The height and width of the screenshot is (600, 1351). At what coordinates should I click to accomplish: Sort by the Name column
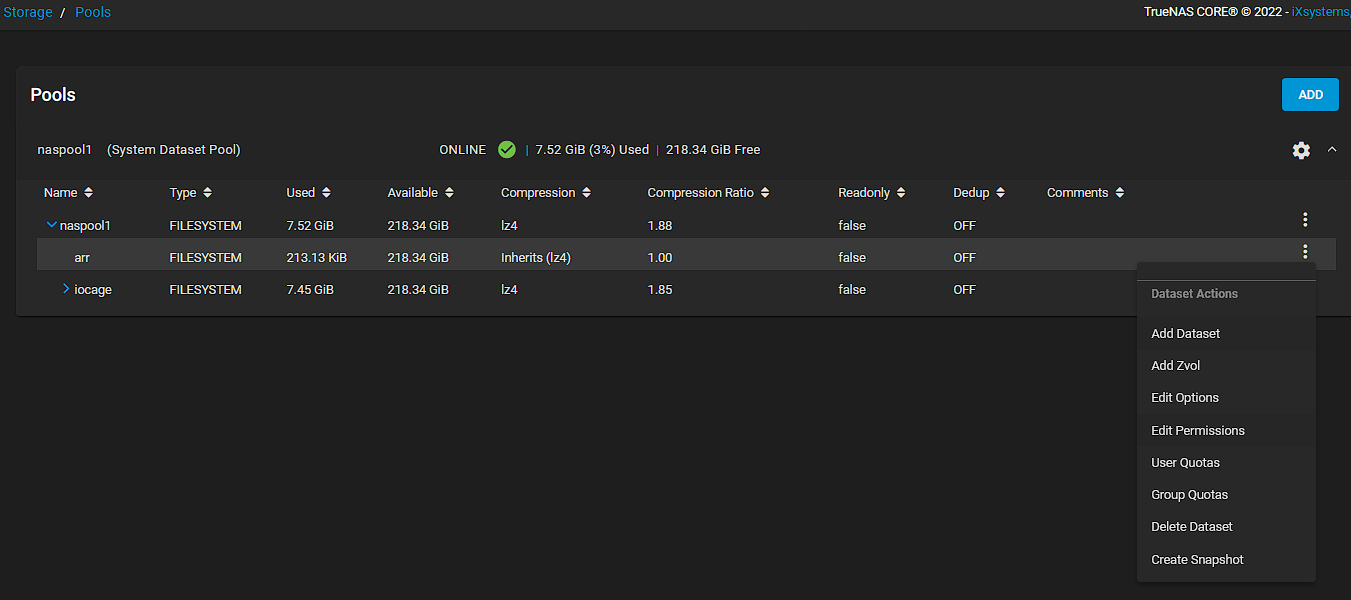click(x=69, y=193)
